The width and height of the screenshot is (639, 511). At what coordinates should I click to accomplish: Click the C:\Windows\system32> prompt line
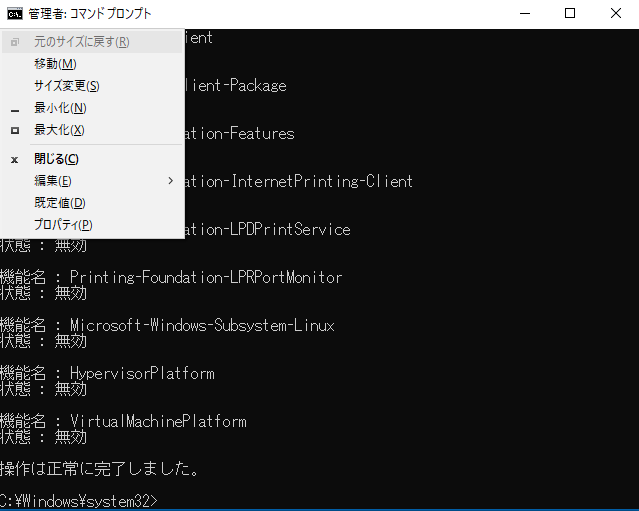click(x=78, y=501)
